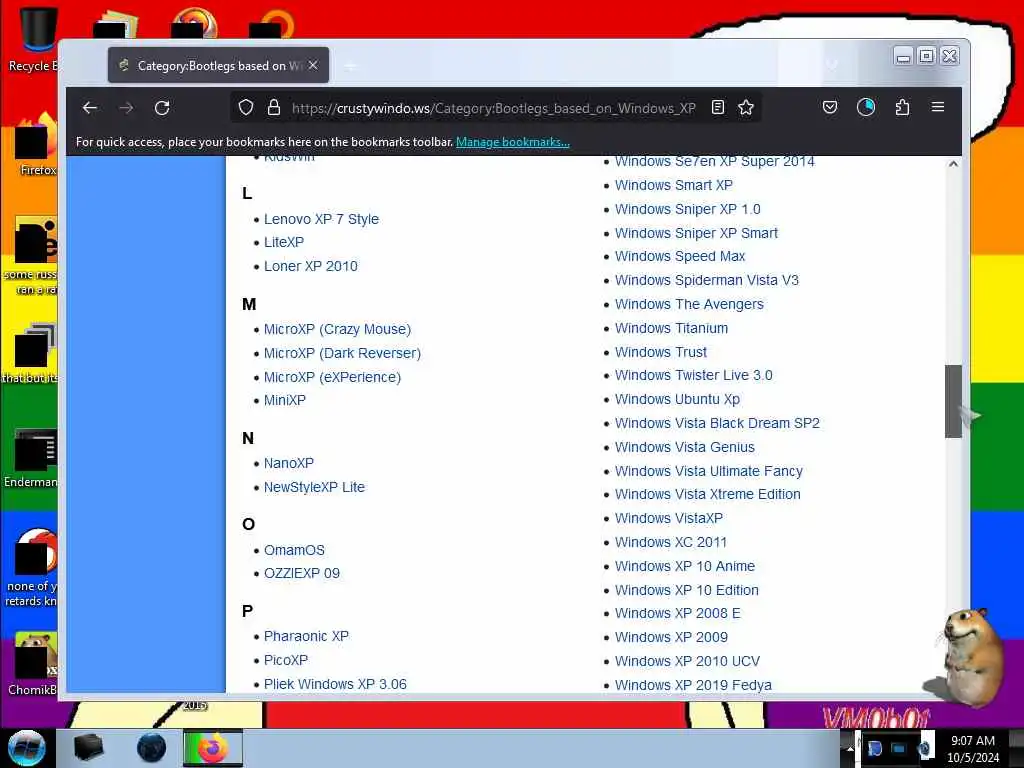Show site security padlock info
Image resolution: width=1024 pixels, height=768 pixels.
[x=274, y=107]
